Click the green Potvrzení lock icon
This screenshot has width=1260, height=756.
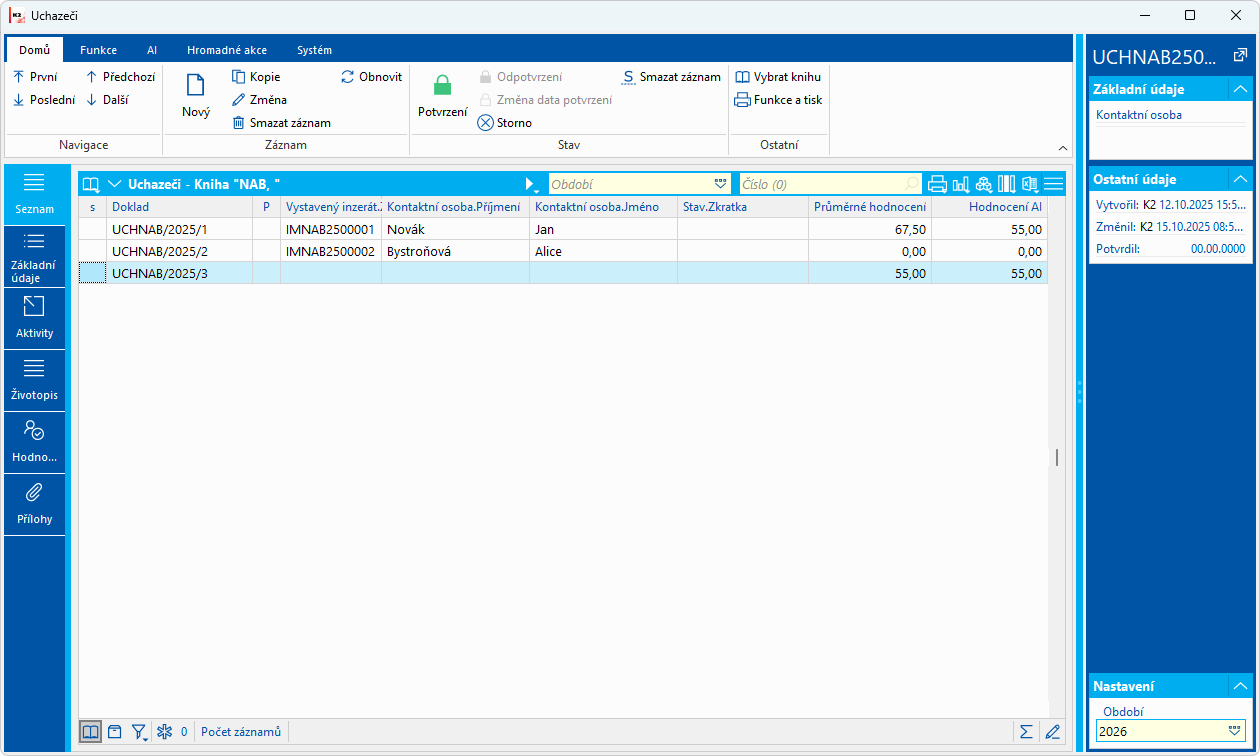[x=442, y=85]
